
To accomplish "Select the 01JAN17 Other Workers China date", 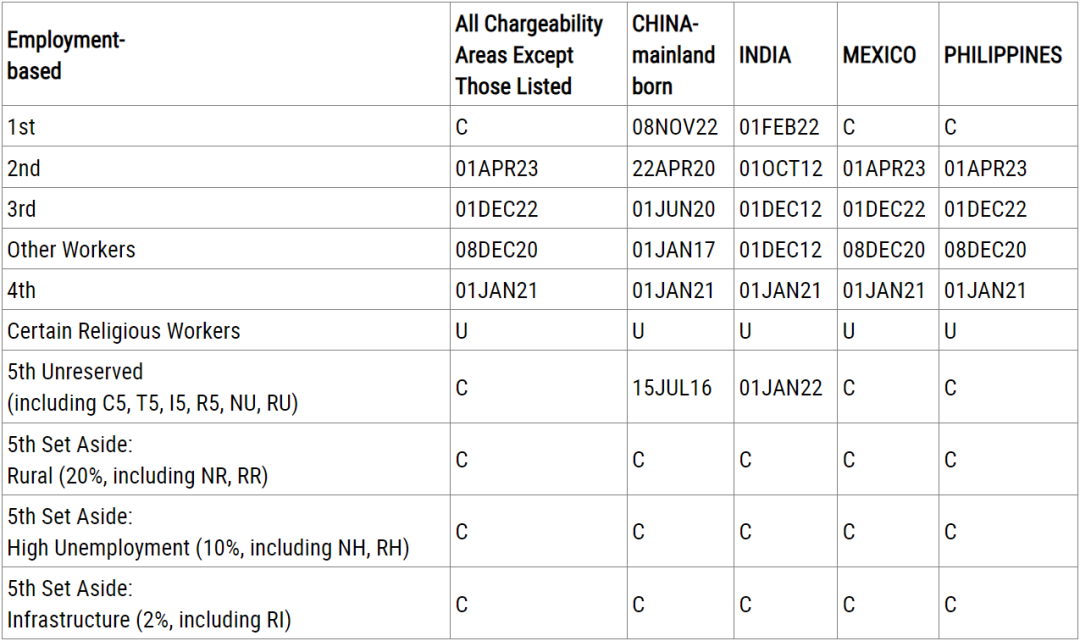I will [x=673, y=249].
